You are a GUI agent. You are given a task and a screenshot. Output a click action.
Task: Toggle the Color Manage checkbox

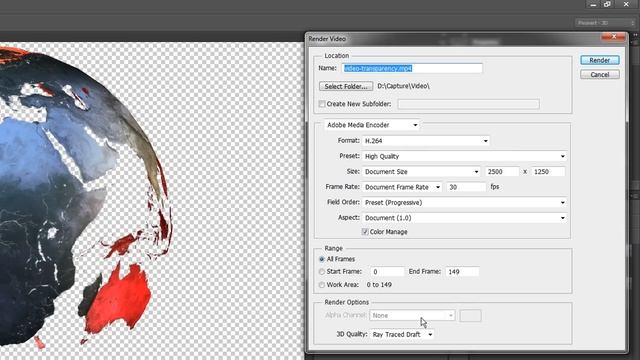365,232
